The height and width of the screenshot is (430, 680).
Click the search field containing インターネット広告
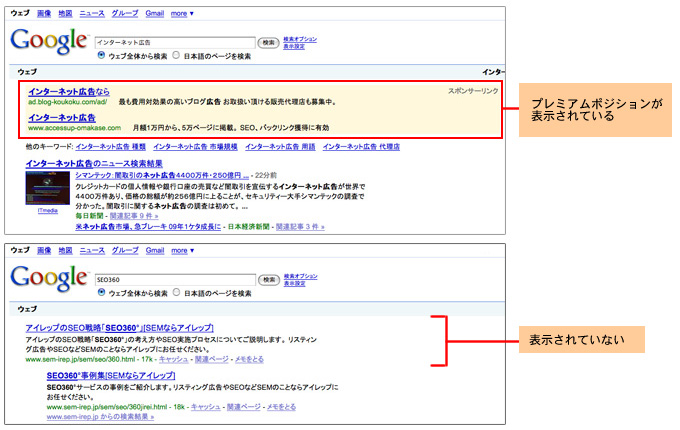point(175,43)
